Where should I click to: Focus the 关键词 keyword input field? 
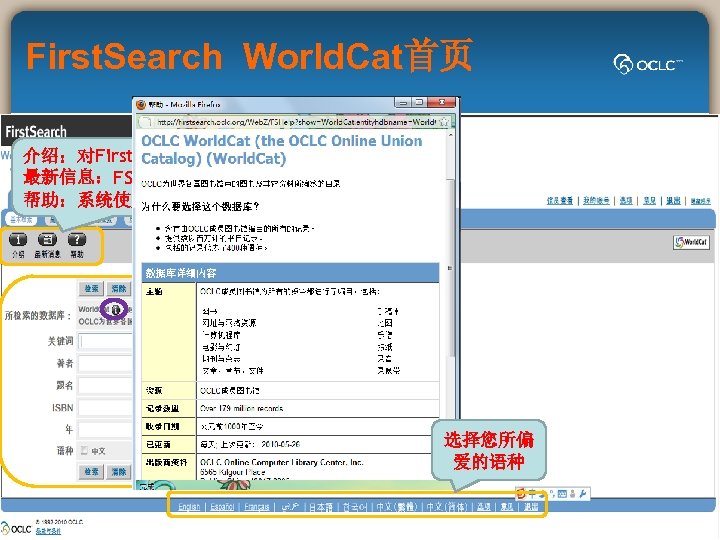105,341
